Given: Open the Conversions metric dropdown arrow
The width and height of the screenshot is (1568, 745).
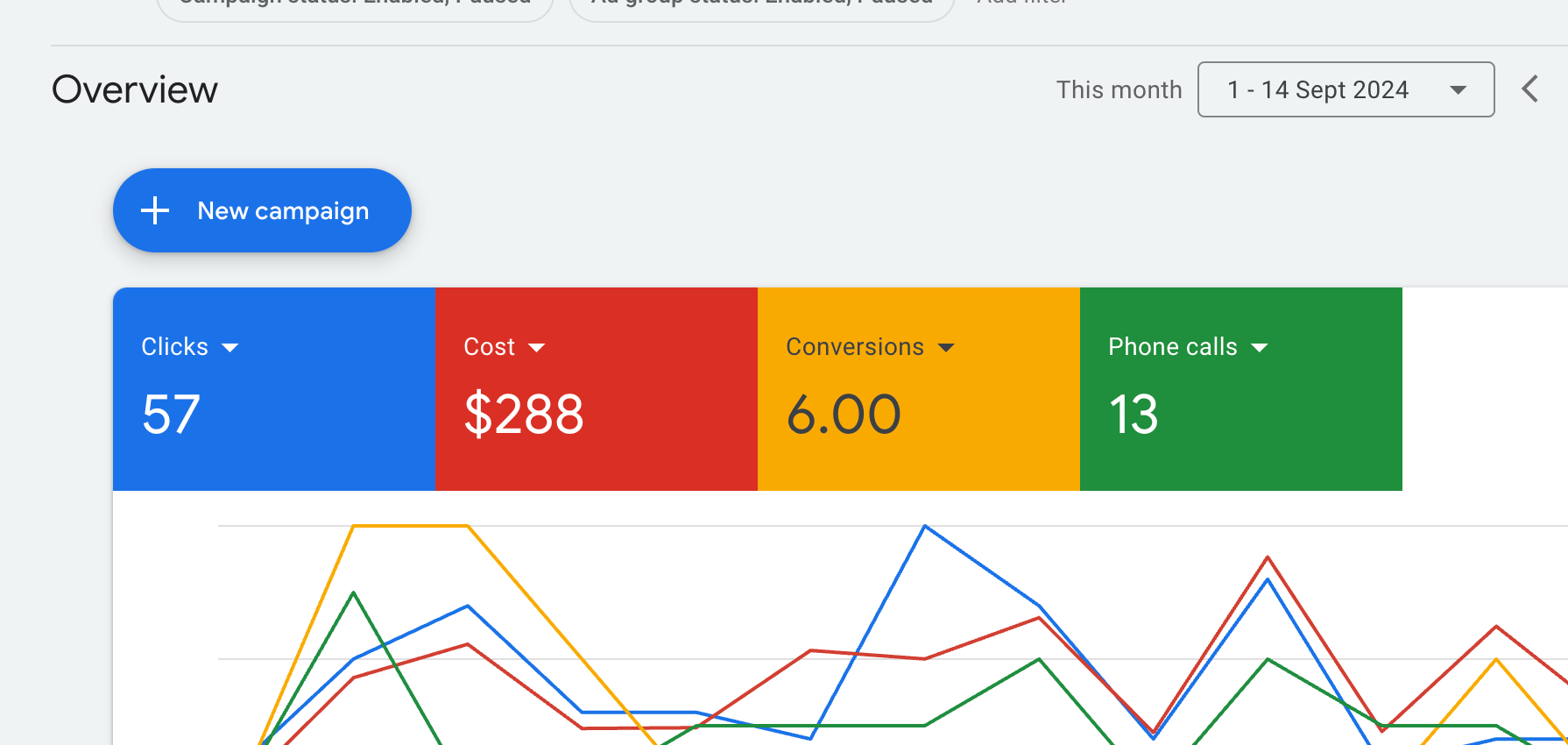Looking at the screenshot, I should [x=946, y=348].
